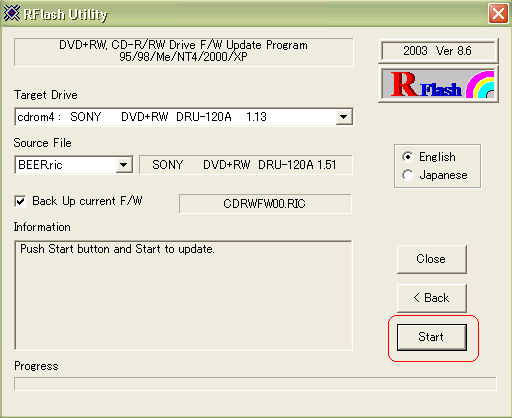Click the source firmware DRU-120A 1.51 field
512x418 pixels.
[246, 165]
